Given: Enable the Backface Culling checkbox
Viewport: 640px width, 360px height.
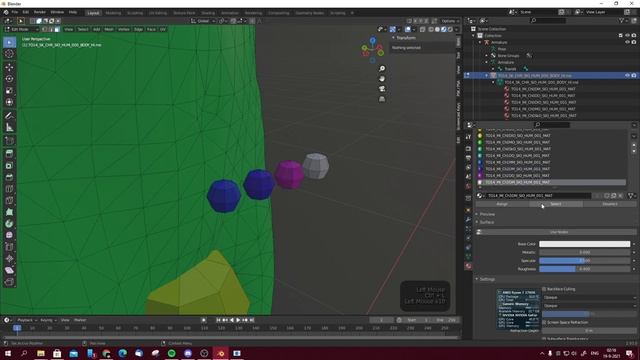Looking at the screenshot, I should click(544, 289).
